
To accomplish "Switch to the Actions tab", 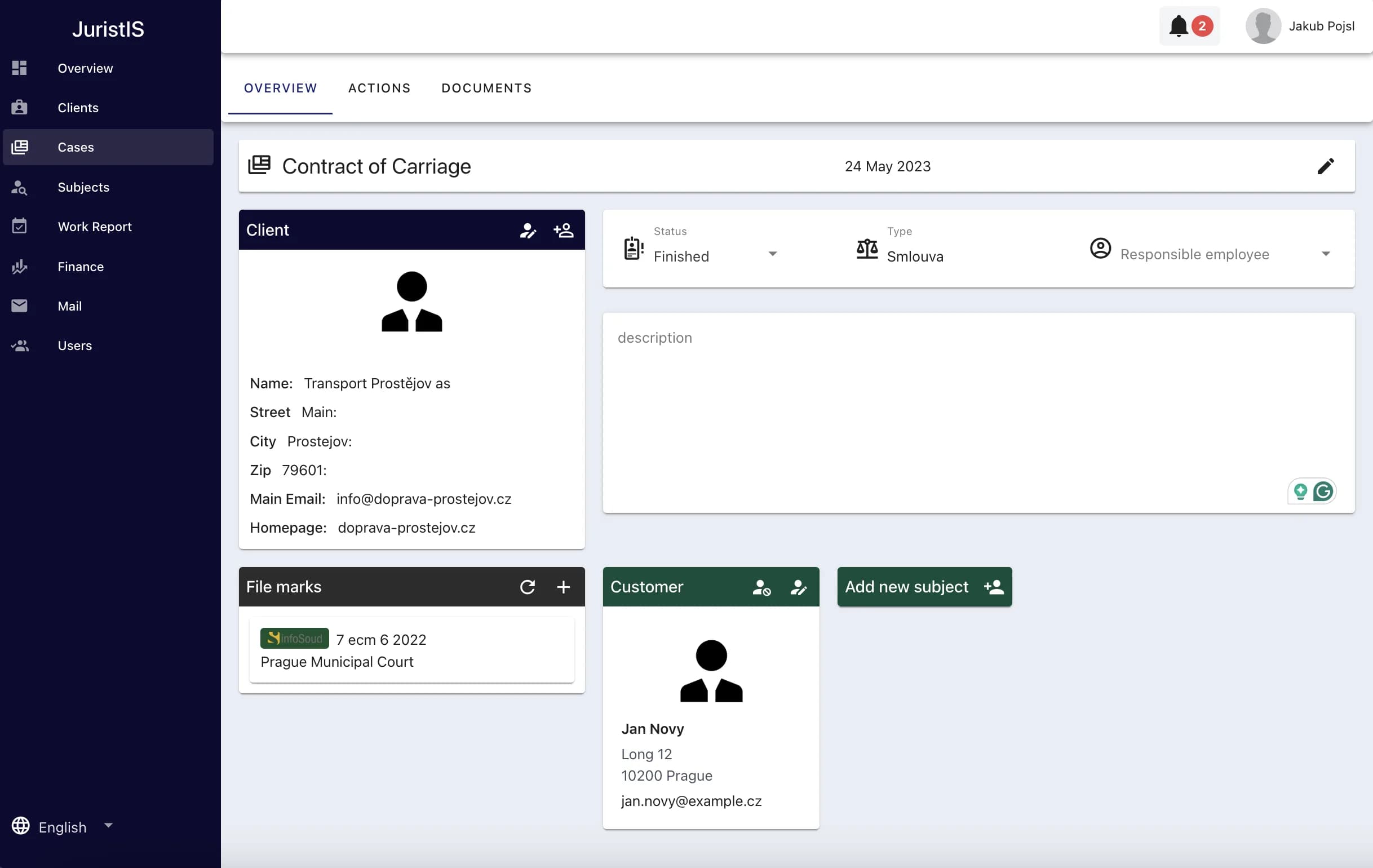I will (x=380, y=88).
